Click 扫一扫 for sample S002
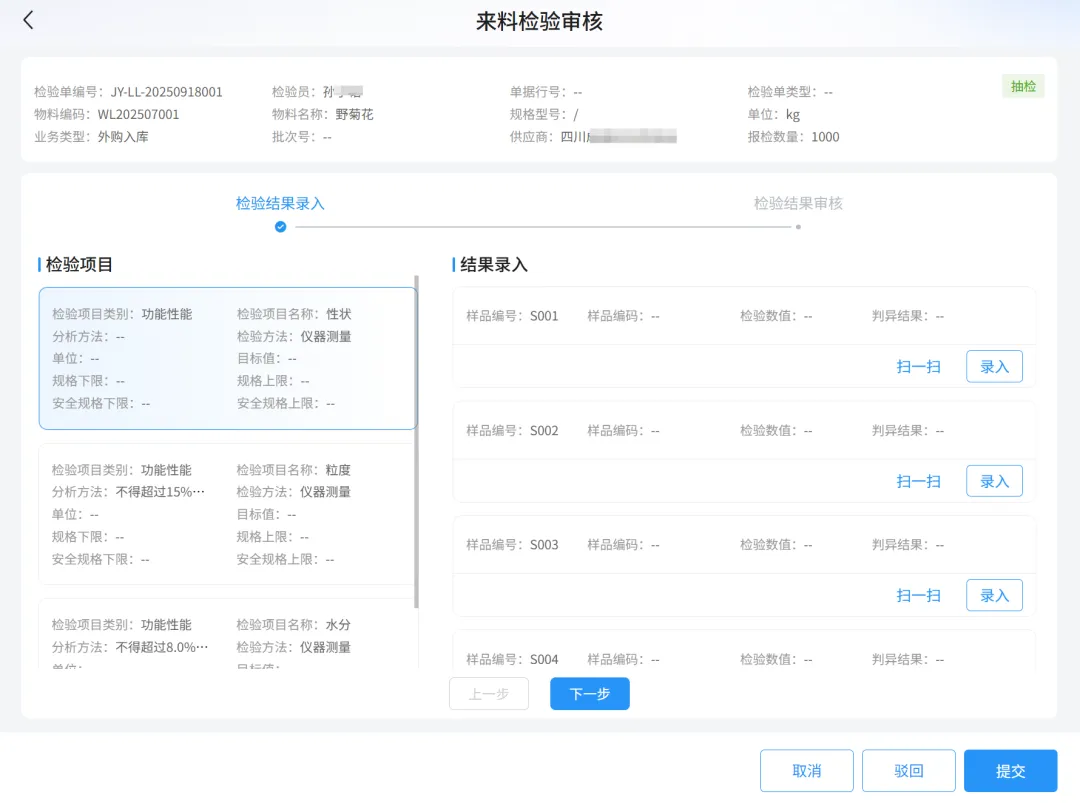 918,481
